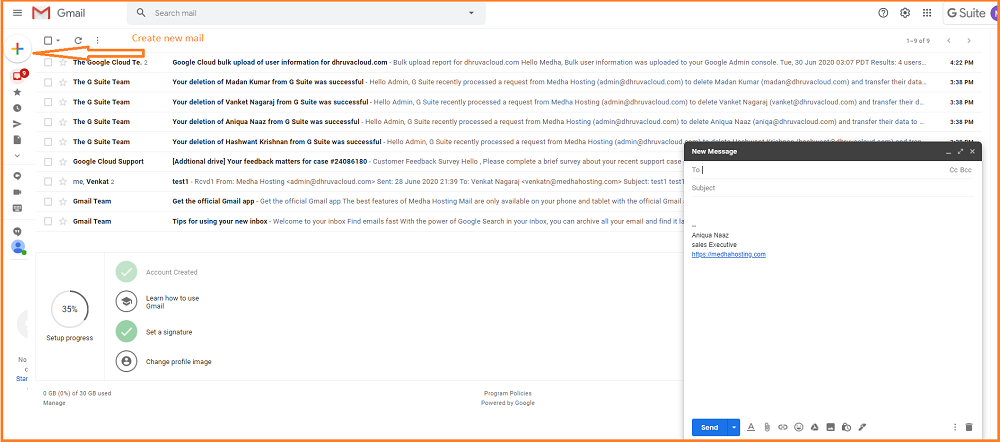Open the main menu hamburger

[x=17, y=13]
